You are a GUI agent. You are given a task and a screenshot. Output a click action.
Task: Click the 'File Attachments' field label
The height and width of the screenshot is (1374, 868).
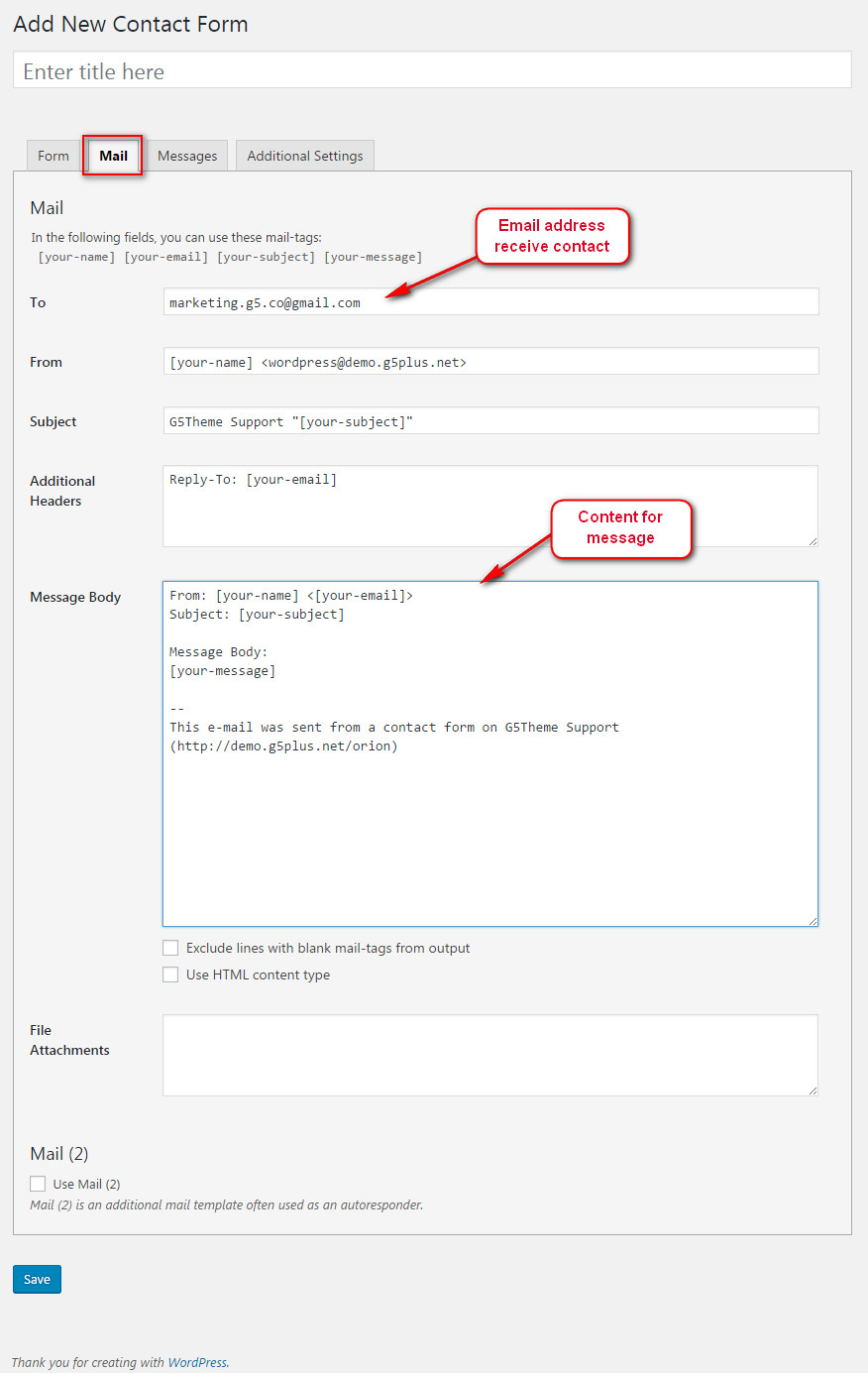coord(69,1041)
